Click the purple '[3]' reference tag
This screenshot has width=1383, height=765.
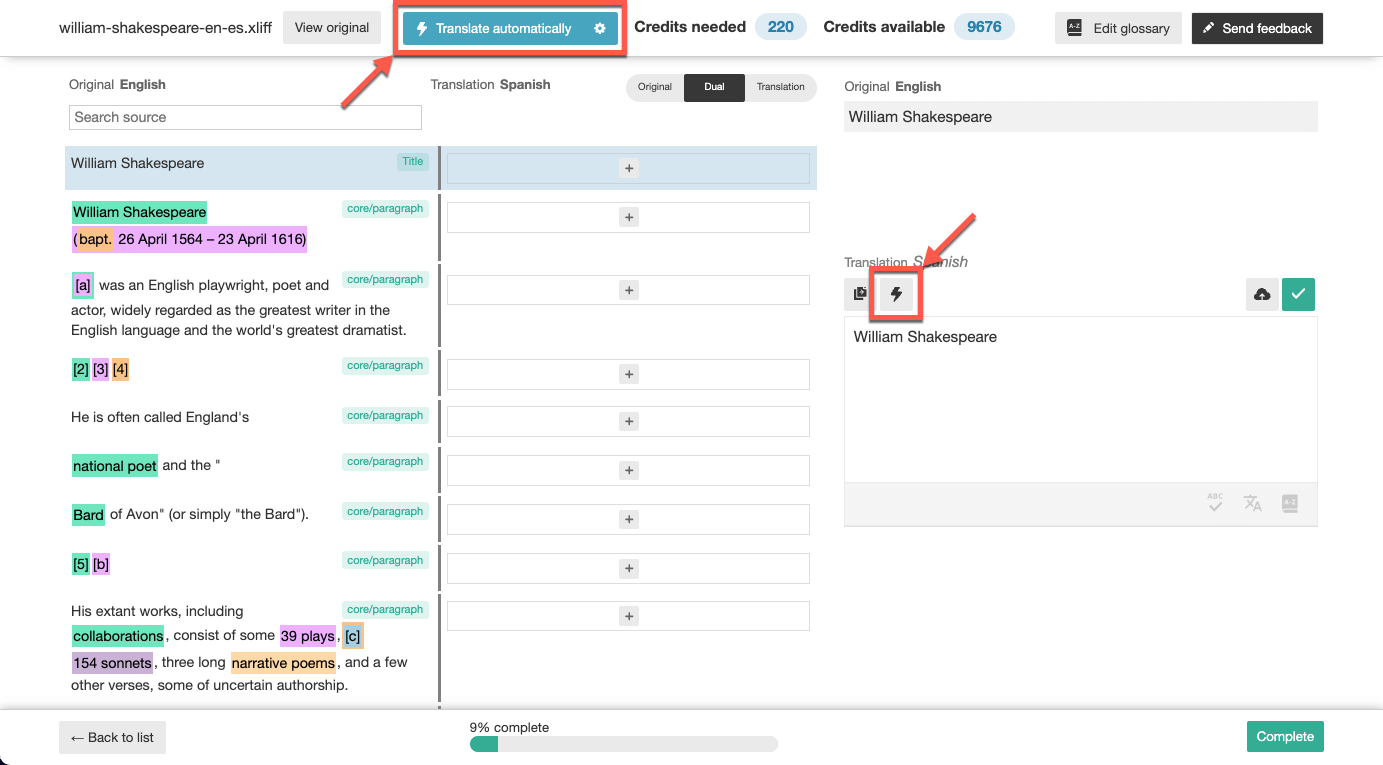click(100, 370)
